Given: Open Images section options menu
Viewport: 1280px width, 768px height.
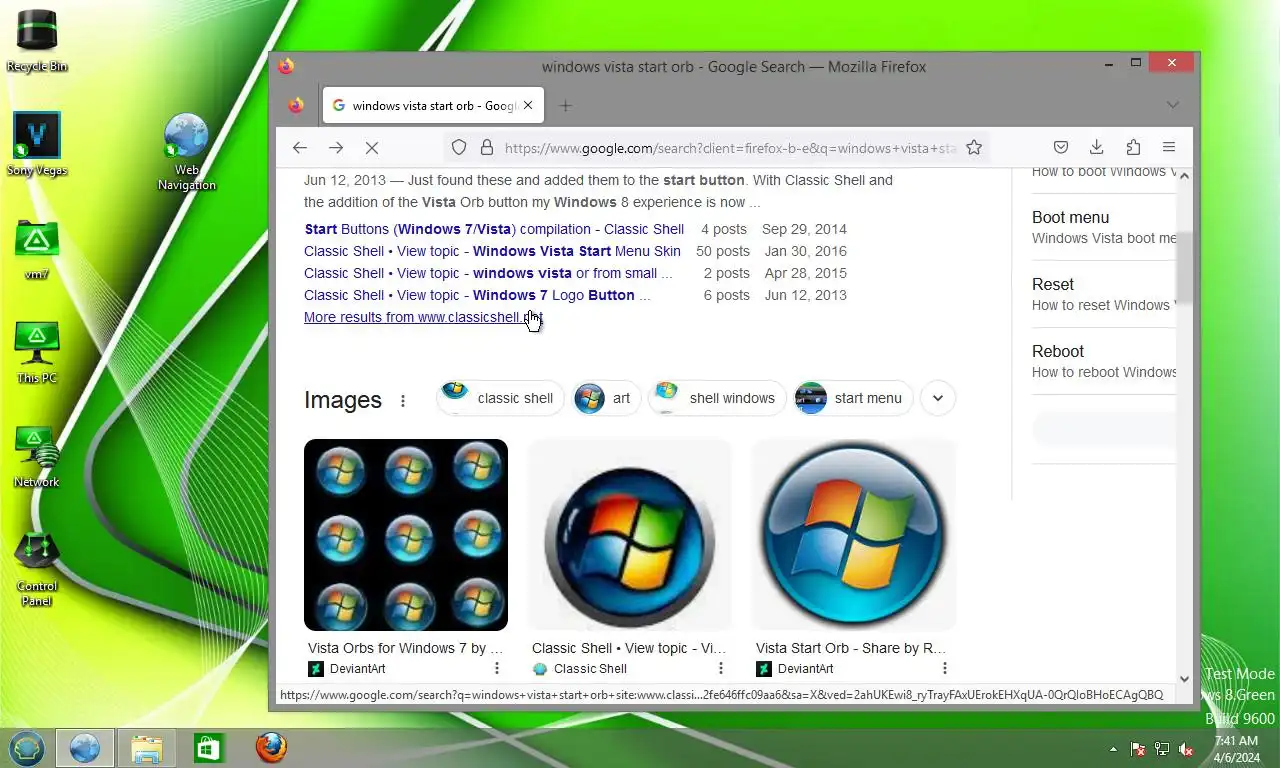Looking at the screenshot, I should point(403,401).
